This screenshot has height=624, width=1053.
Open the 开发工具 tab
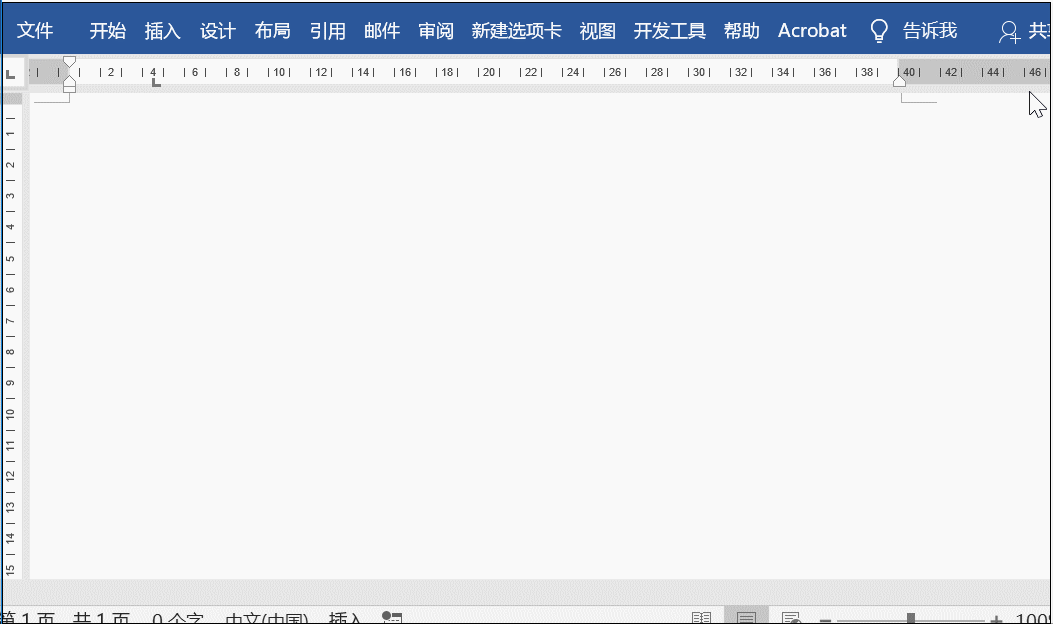(x=668, y=31)
